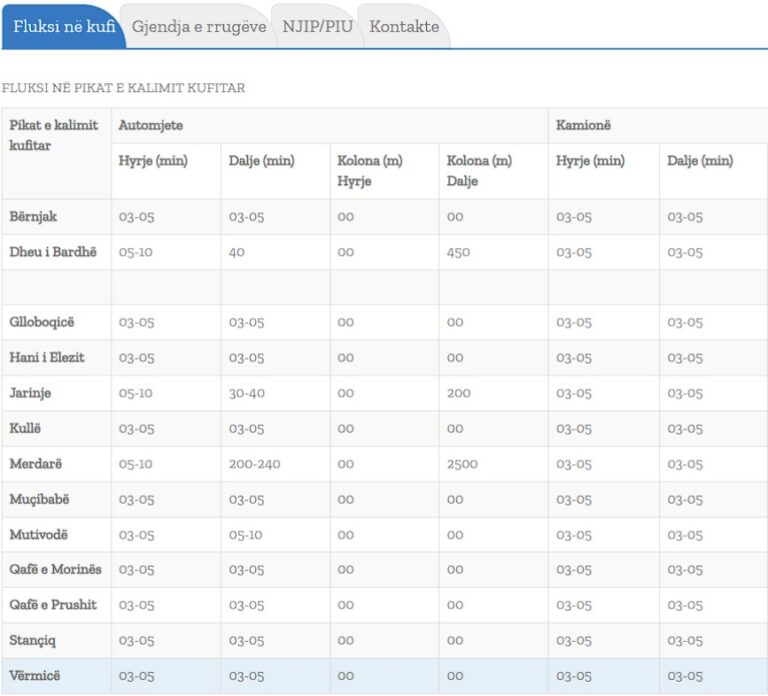The image size is (768, 696).
Task: Select the Kullë row name
Action: pyautogui.click(x=25, y=429)
